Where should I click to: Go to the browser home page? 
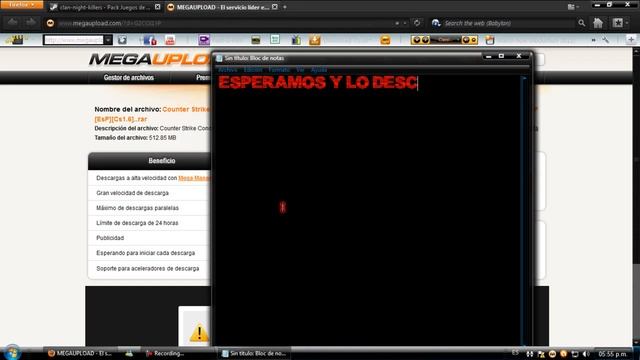click(x=598, y=23)
